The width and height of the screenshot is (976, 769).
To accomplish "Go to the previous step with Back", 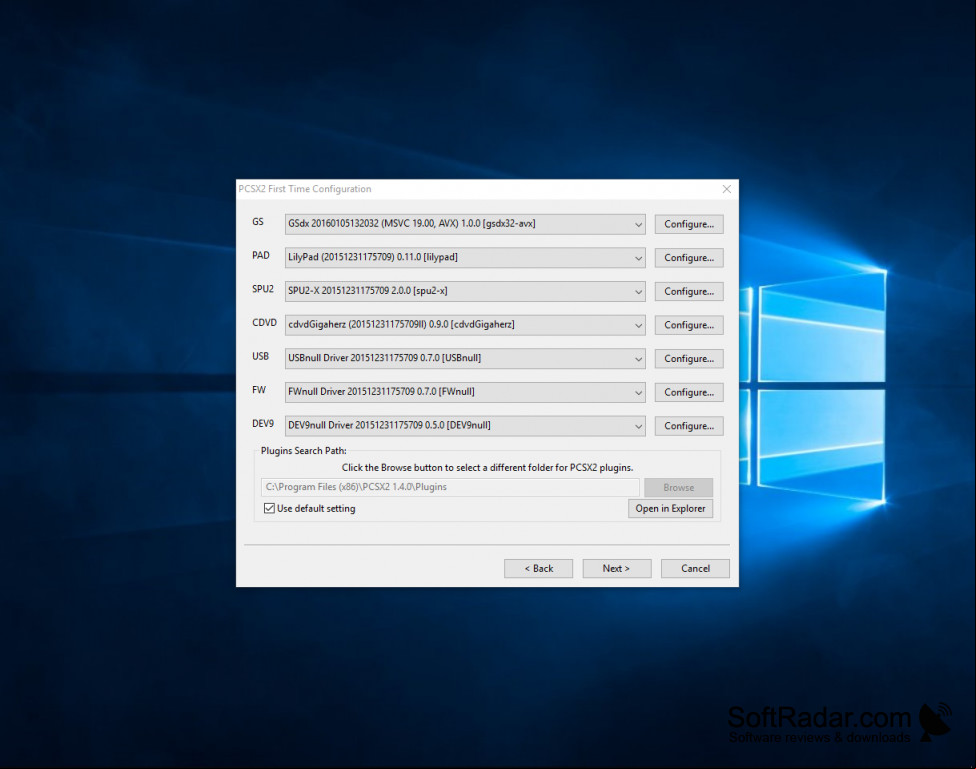I will [538, 568].
